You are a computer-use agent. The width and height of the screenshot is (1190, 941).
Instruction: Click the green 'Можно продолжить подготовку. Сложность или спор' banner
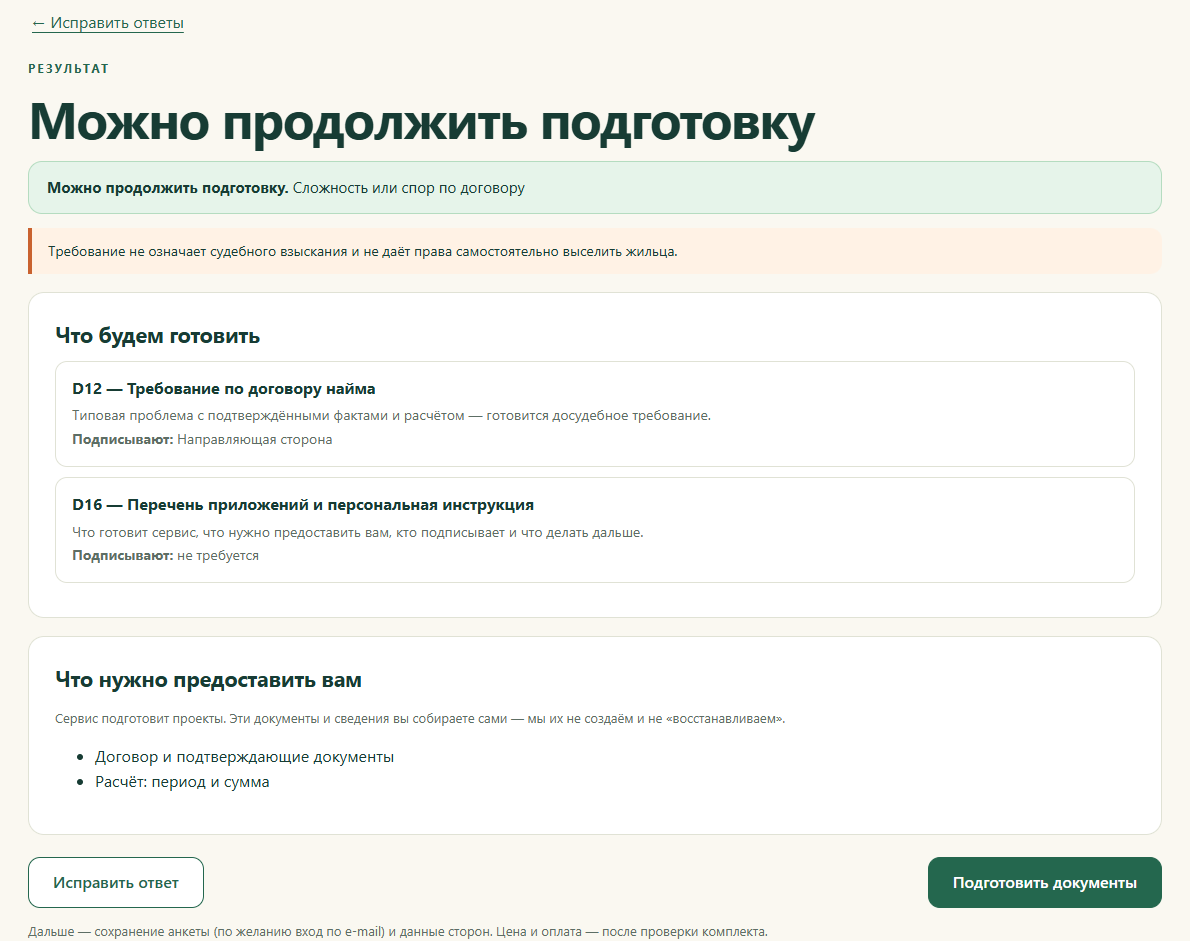pos(595,187)
